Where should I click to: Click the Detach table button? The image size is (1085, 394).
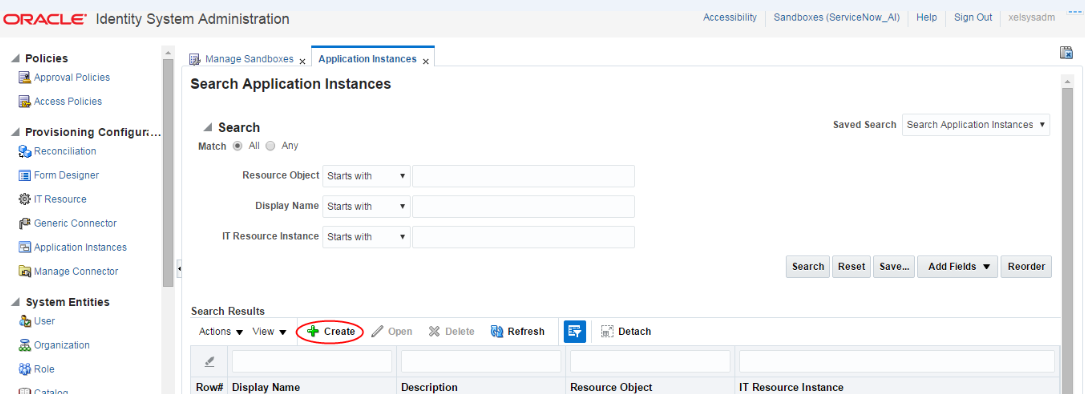pyautogui.click(x=626, y=332)
